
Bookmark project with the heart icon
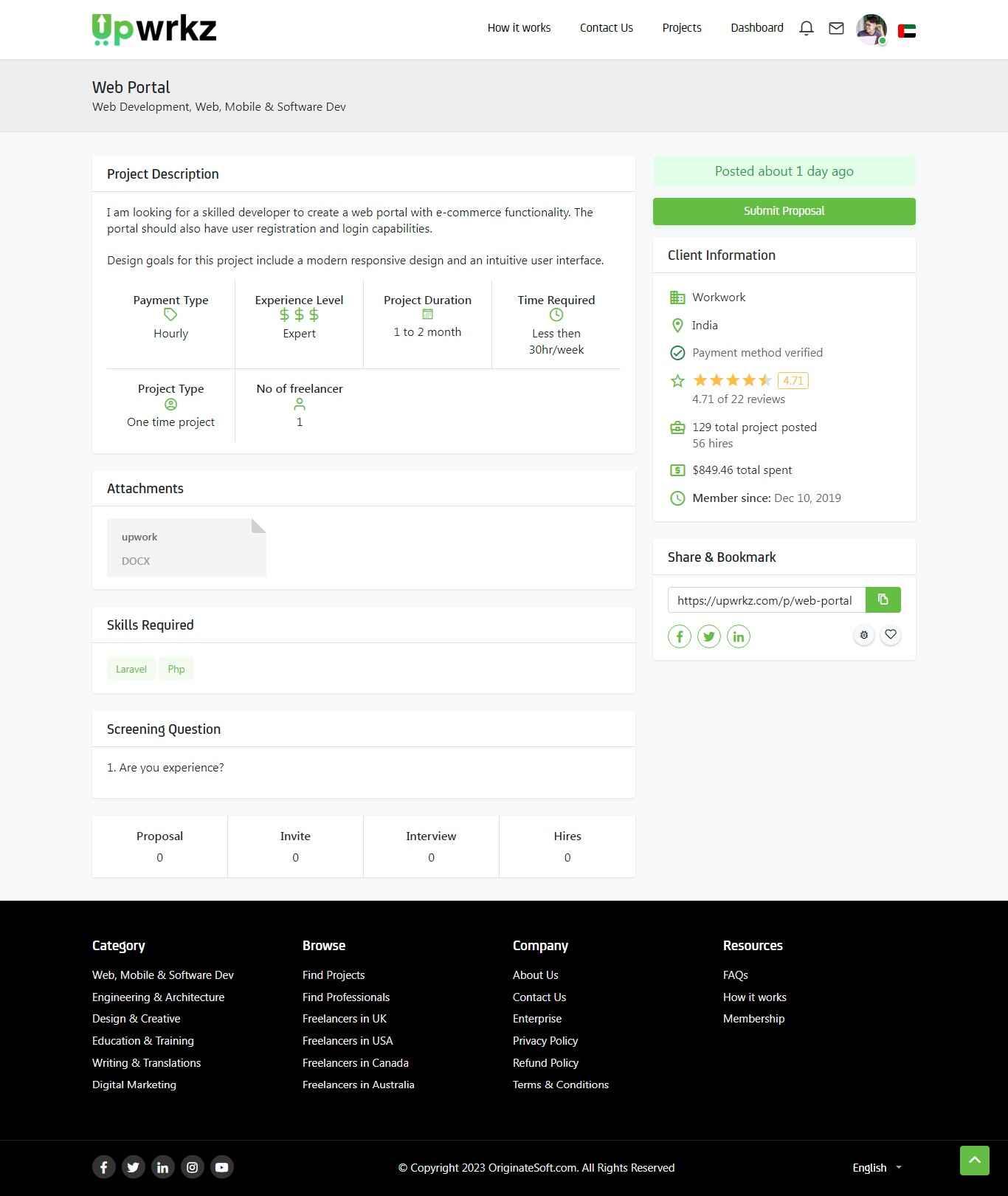(x=891, y=635)
